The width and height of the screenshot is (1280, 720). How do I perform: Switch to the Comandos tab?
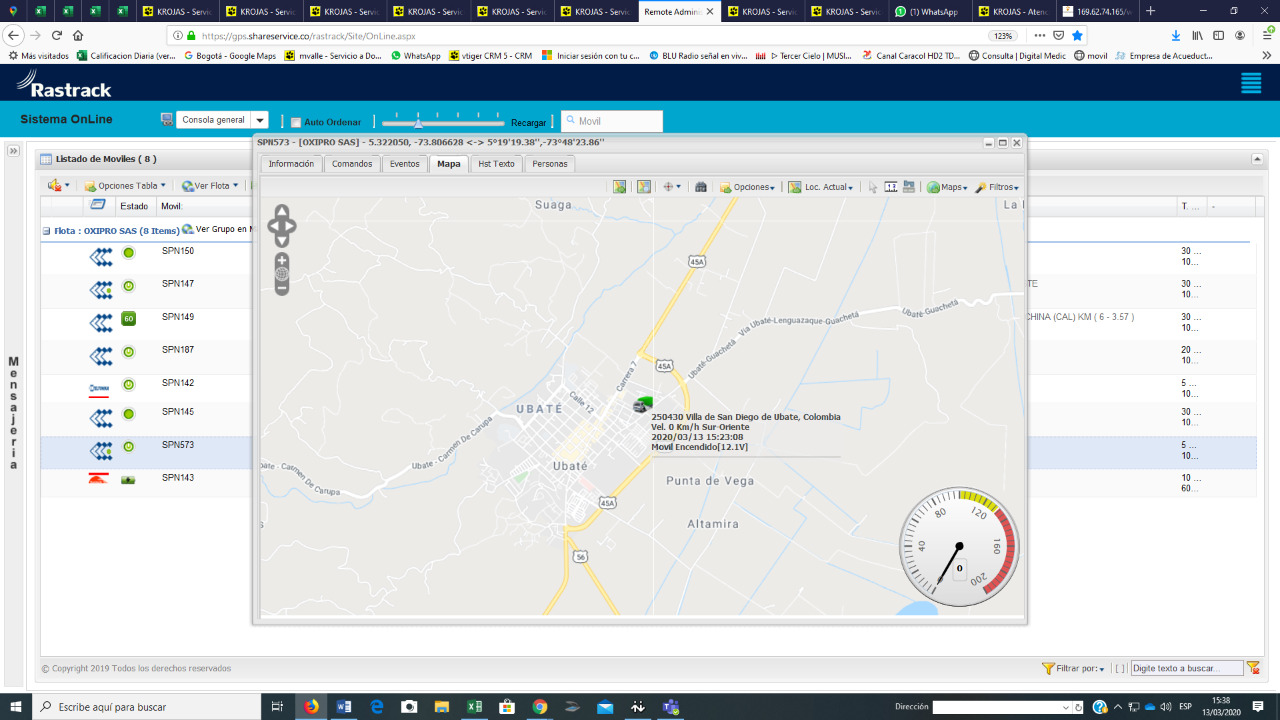352,164
